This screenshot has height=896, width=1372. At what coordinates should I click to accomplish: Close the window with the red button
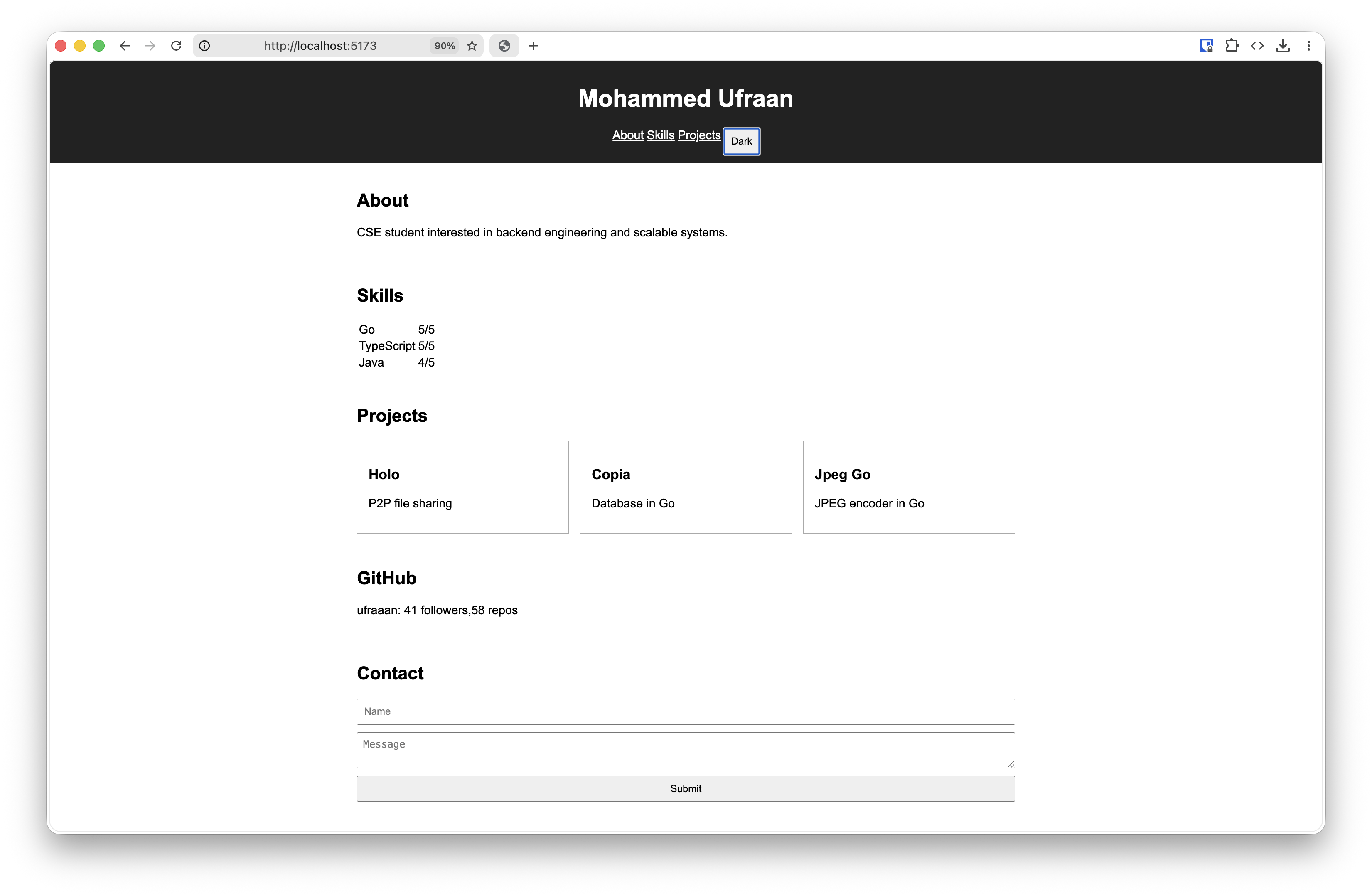coord(61,46)
